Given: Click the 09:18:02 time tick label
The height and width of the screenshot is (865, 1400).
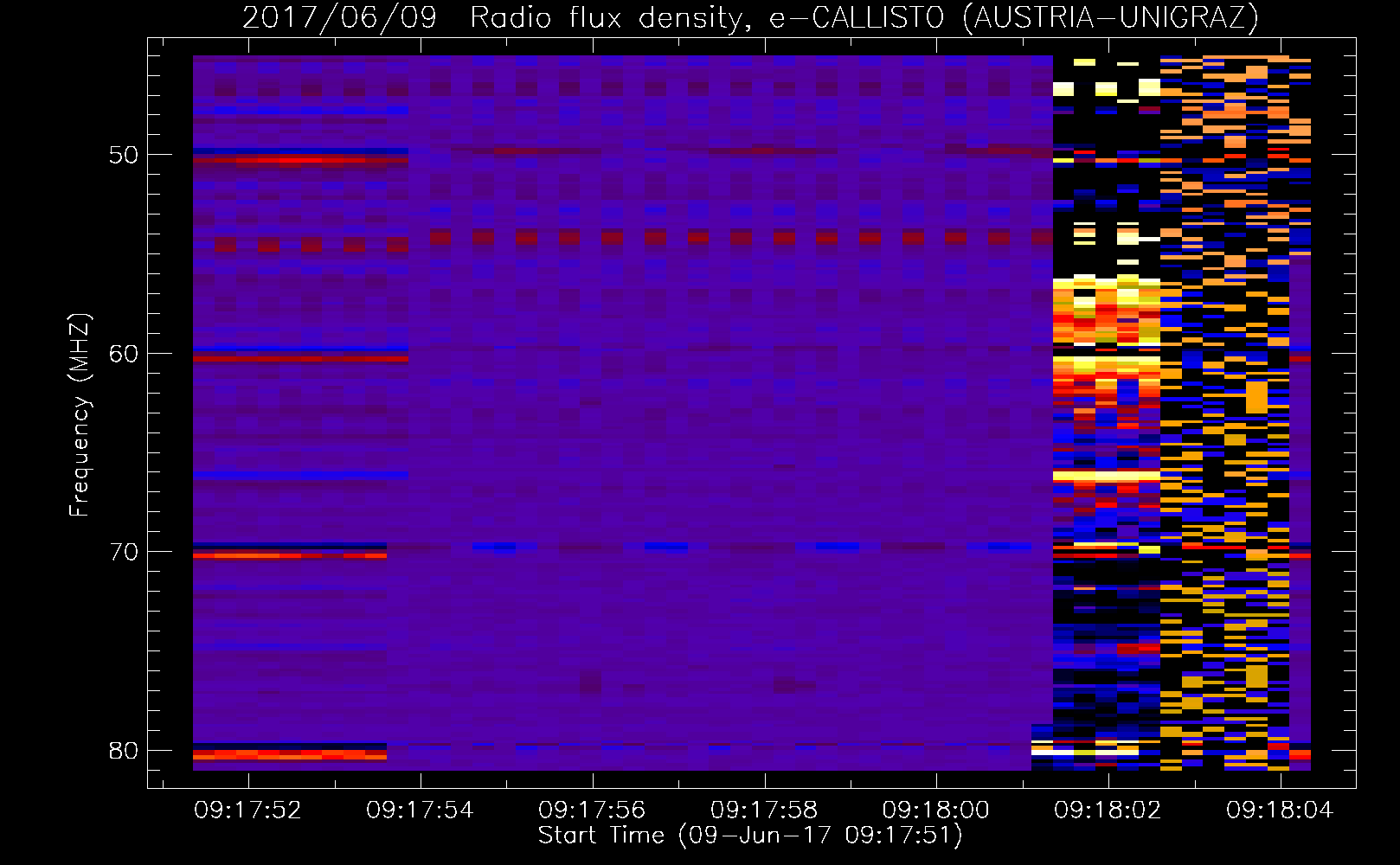Looking at the screenshot, I should 1108,811.
